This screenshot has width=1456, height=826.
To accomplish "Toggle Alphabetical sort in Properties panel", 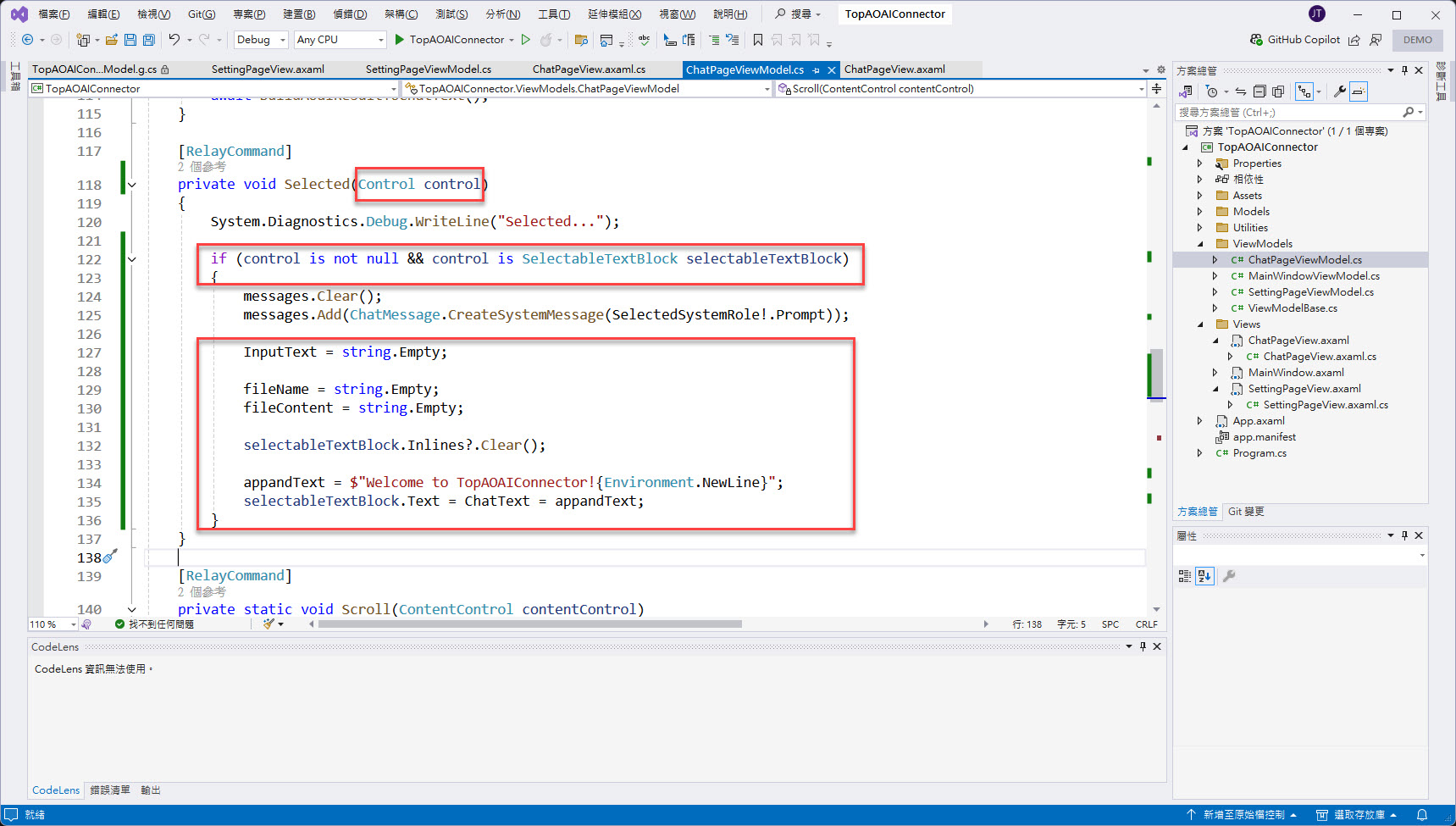I will (1204, 576).
